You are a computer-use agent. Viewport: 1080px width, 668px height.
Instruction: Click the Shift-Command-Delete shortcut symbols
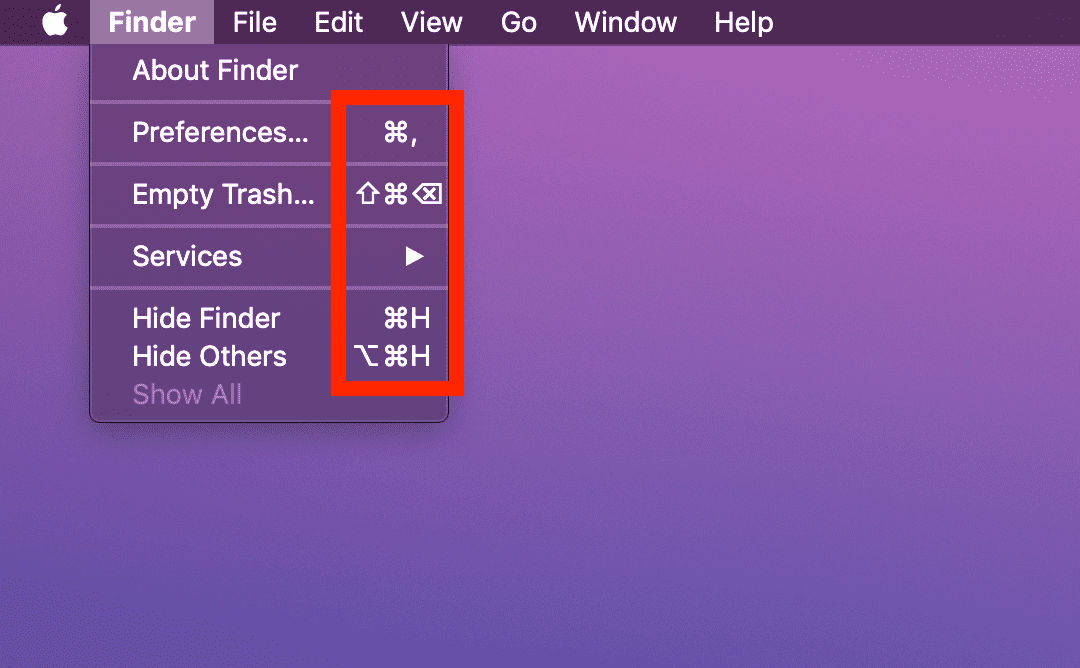click(398, 194)
